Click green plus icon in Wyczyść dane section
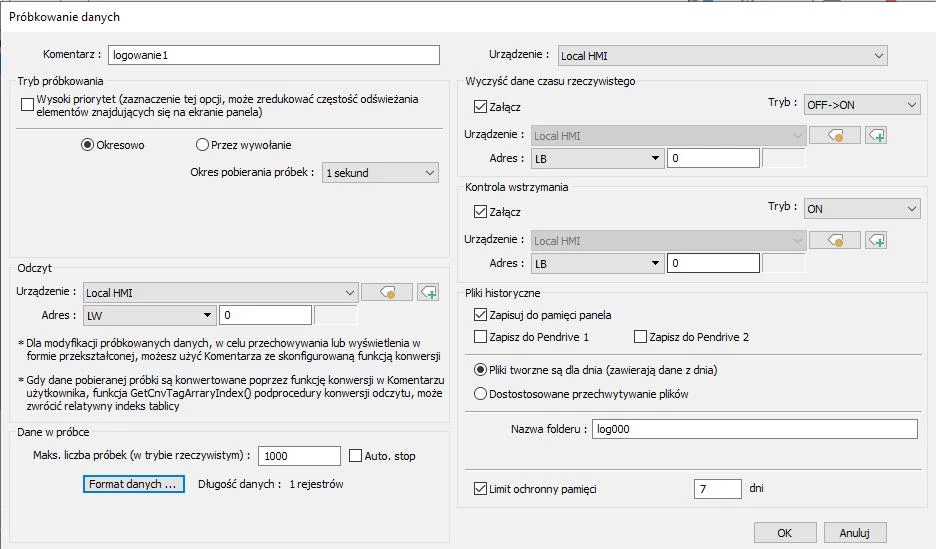The height and width of the screenshot is (549, 936). click(876, 135)
